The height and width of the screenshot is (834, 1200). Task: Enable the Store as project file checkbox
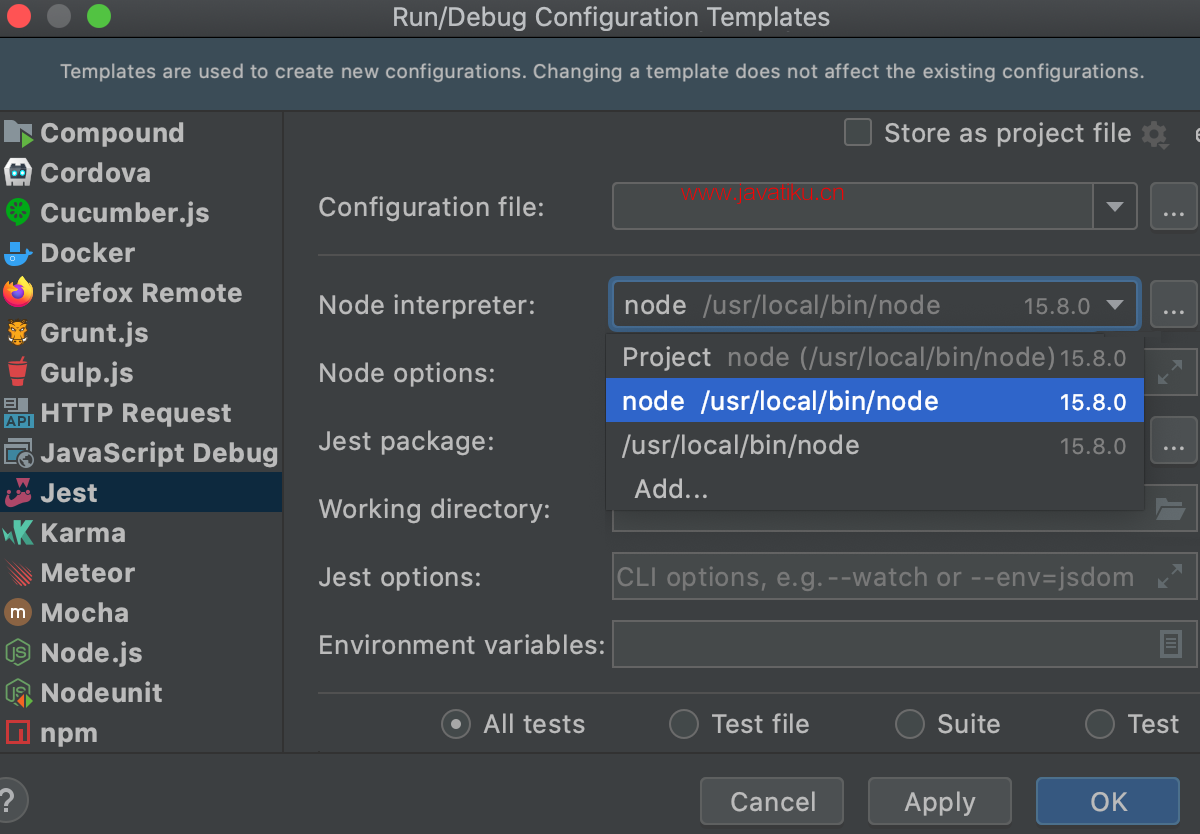click(858, 133)
